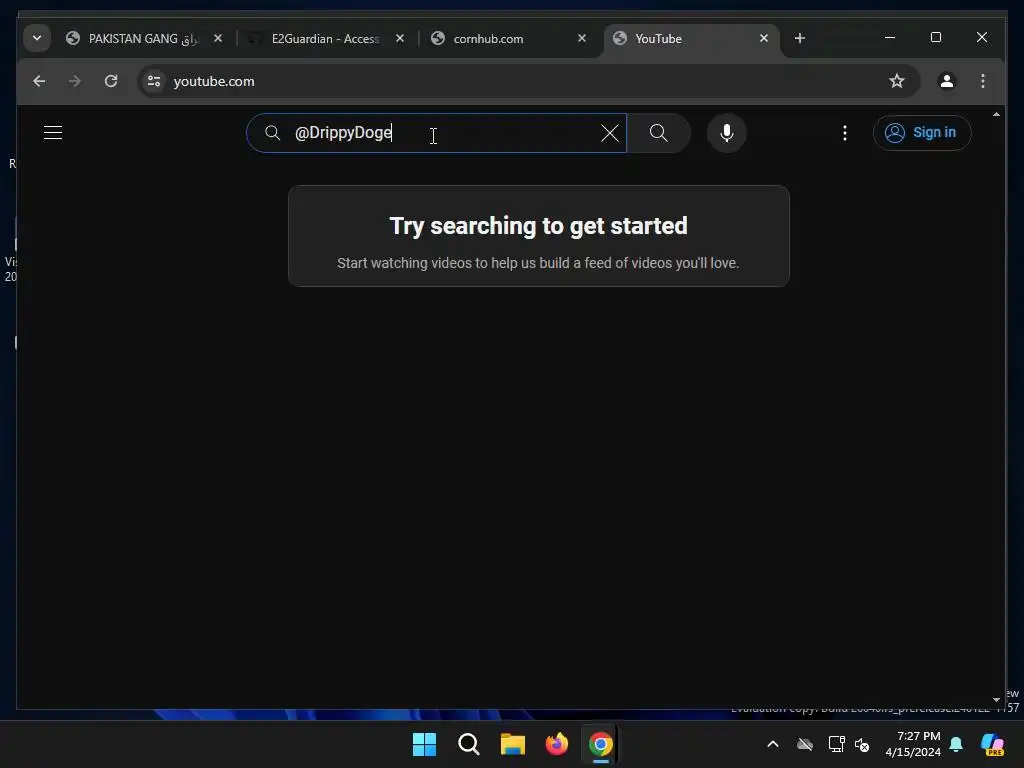The image size is (1024, 768).
Task: Open Chrome's three-dot customize menu
Action: pyautogui.click(x=982, y=81)
